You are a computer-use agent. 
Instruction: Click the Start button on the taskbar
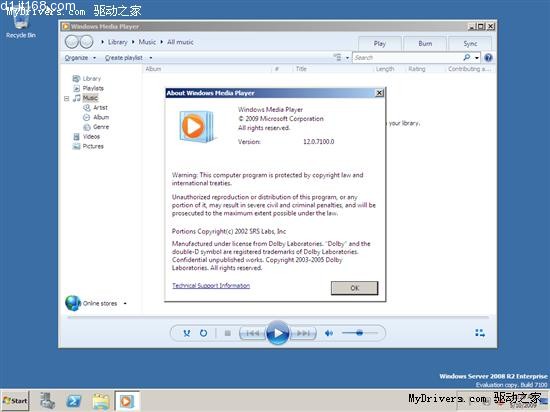tap(15, 401)
